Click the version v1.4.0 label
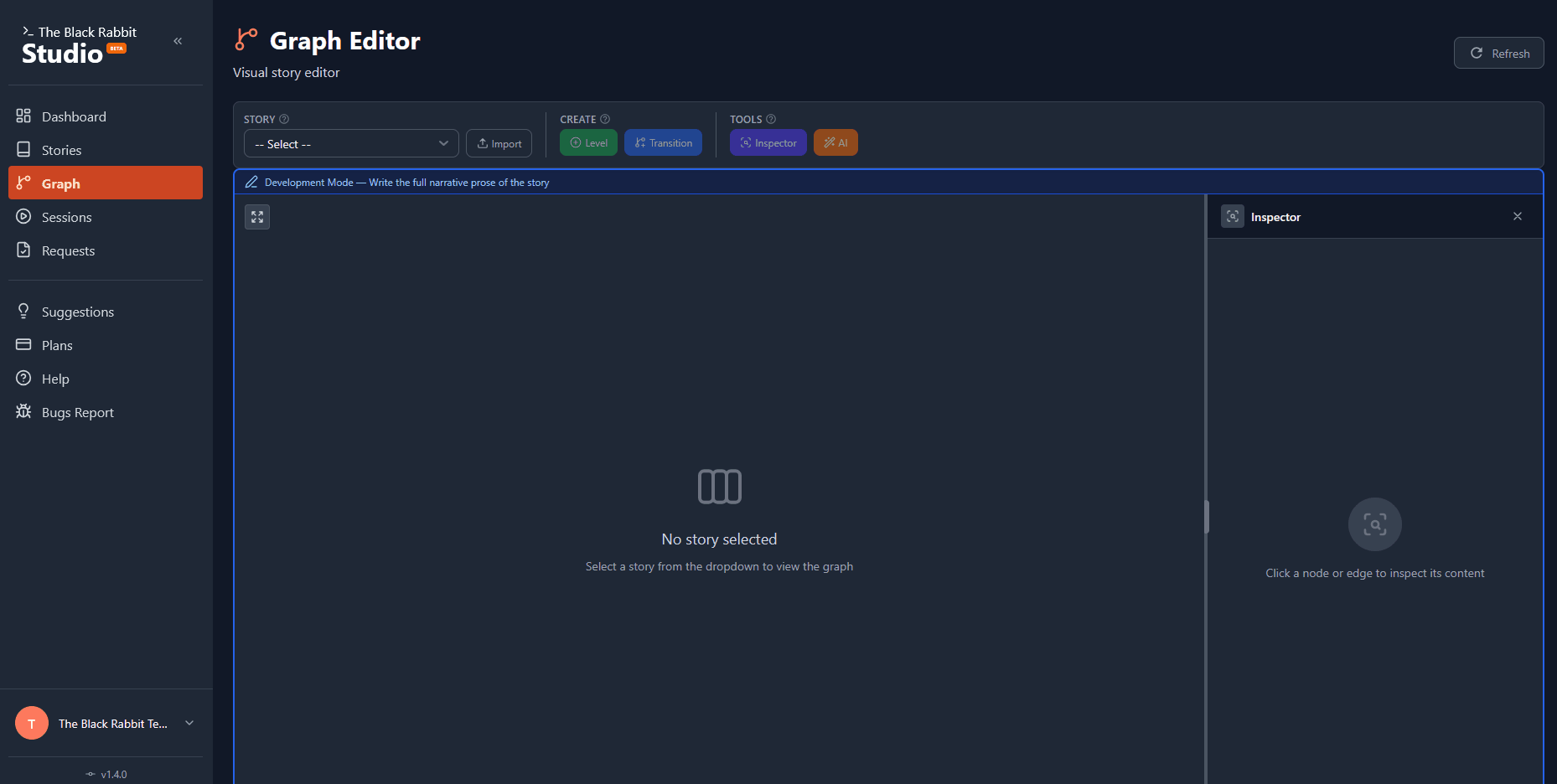The image size is (1557, 784). 106,774
